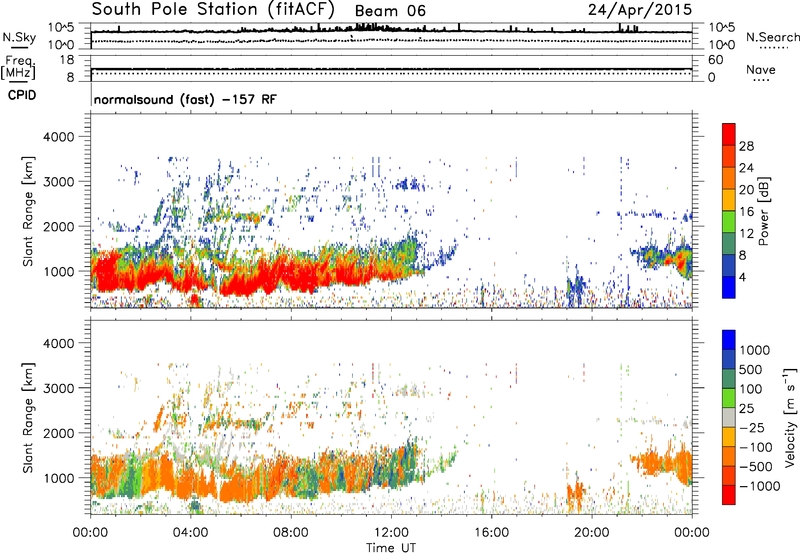Click the Power colorbar swatch between 8 and 12
The width and height of the screenshot is (800, 554).
(729, 244)
